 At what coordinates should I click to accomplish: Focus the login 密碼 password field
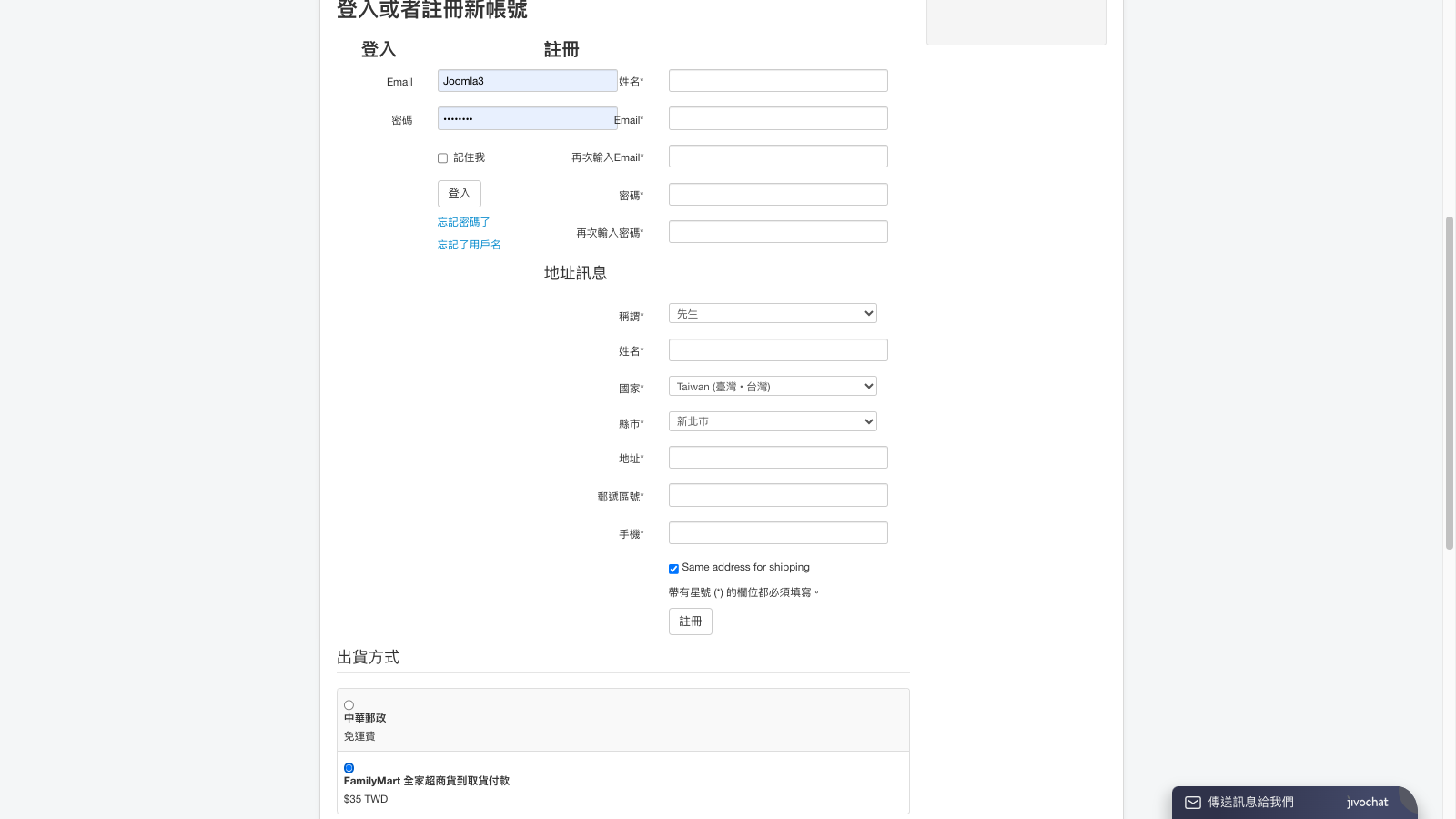pyautogui.click(x=528, y=118)
